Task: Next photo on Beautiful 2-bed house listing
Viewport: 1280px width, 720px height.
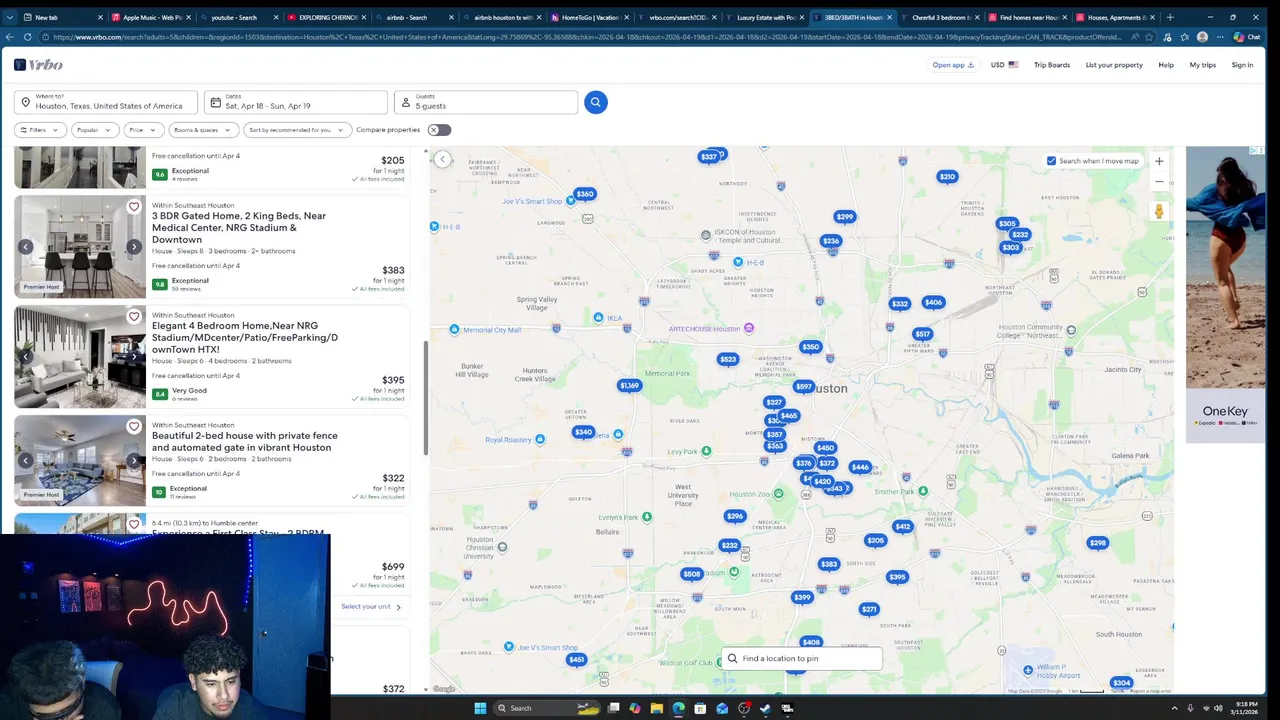Action: (x=134, y=461)
